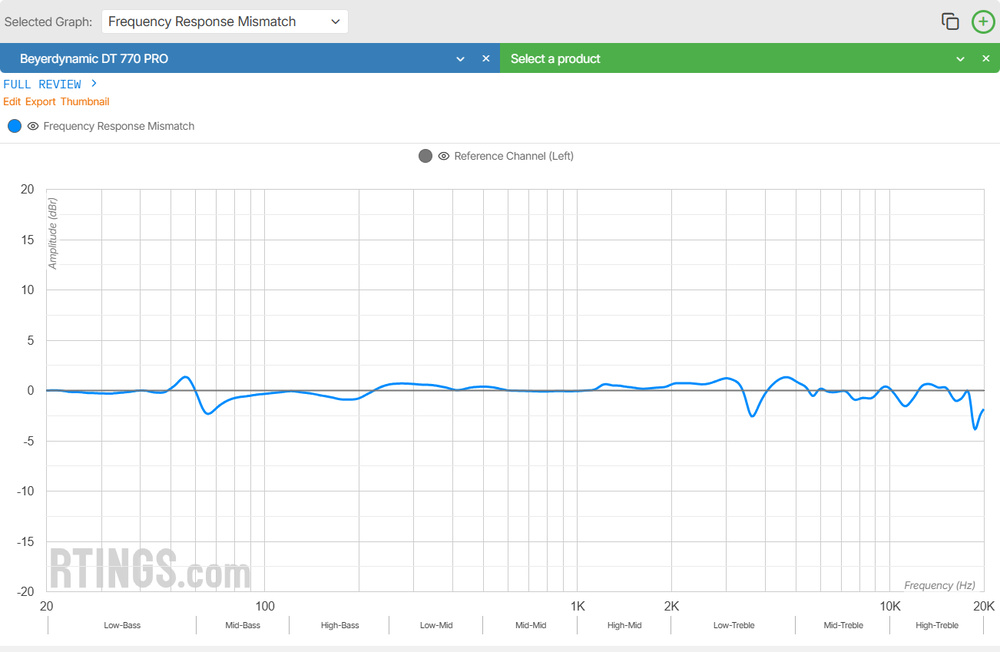The image size is (1000, 652).
Task: Click the RTINGS.com watermark on the chart
Action: [149, 569]
